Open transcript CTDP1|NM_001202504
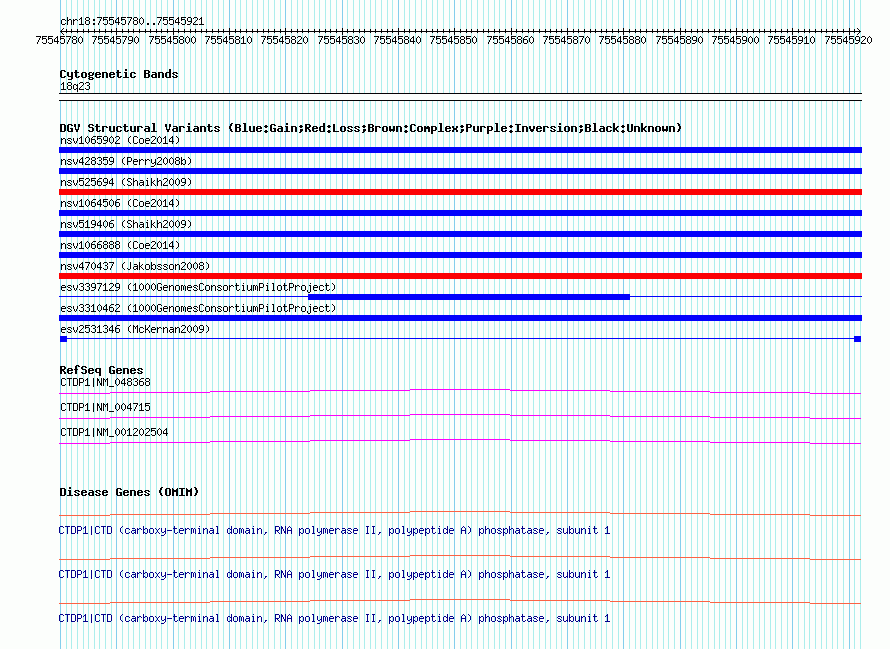This screenshot has height=649, width=890. coord(114,433)
